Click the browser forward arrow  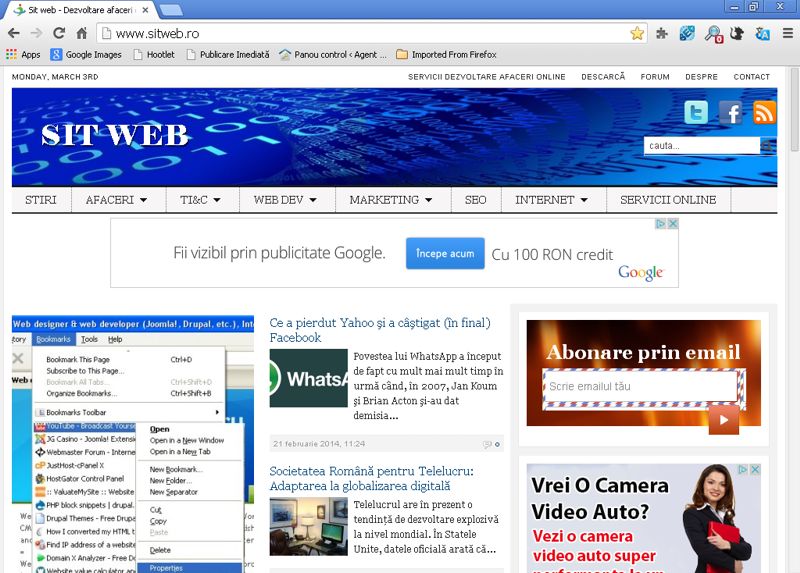(x=36, y=33)
